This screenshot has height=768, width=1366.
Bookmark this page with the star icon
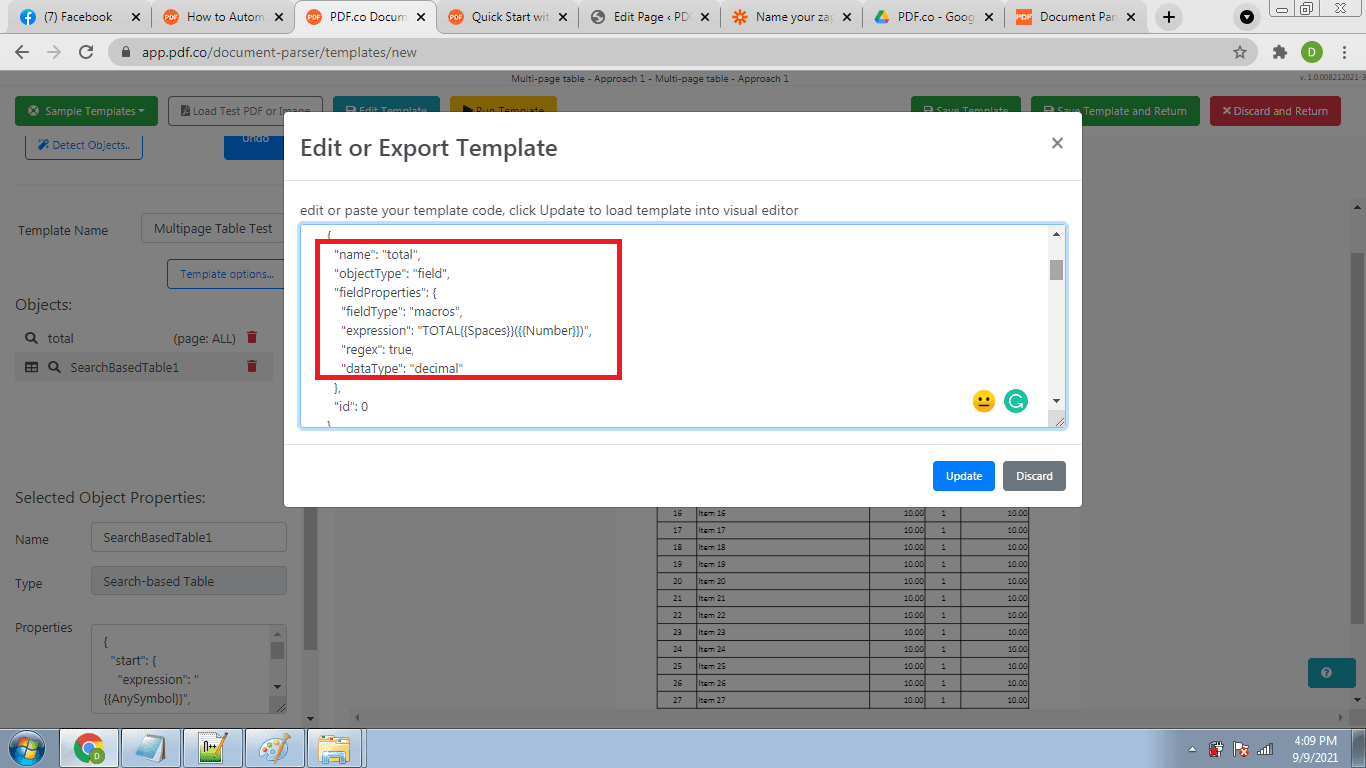[1240, 52]
